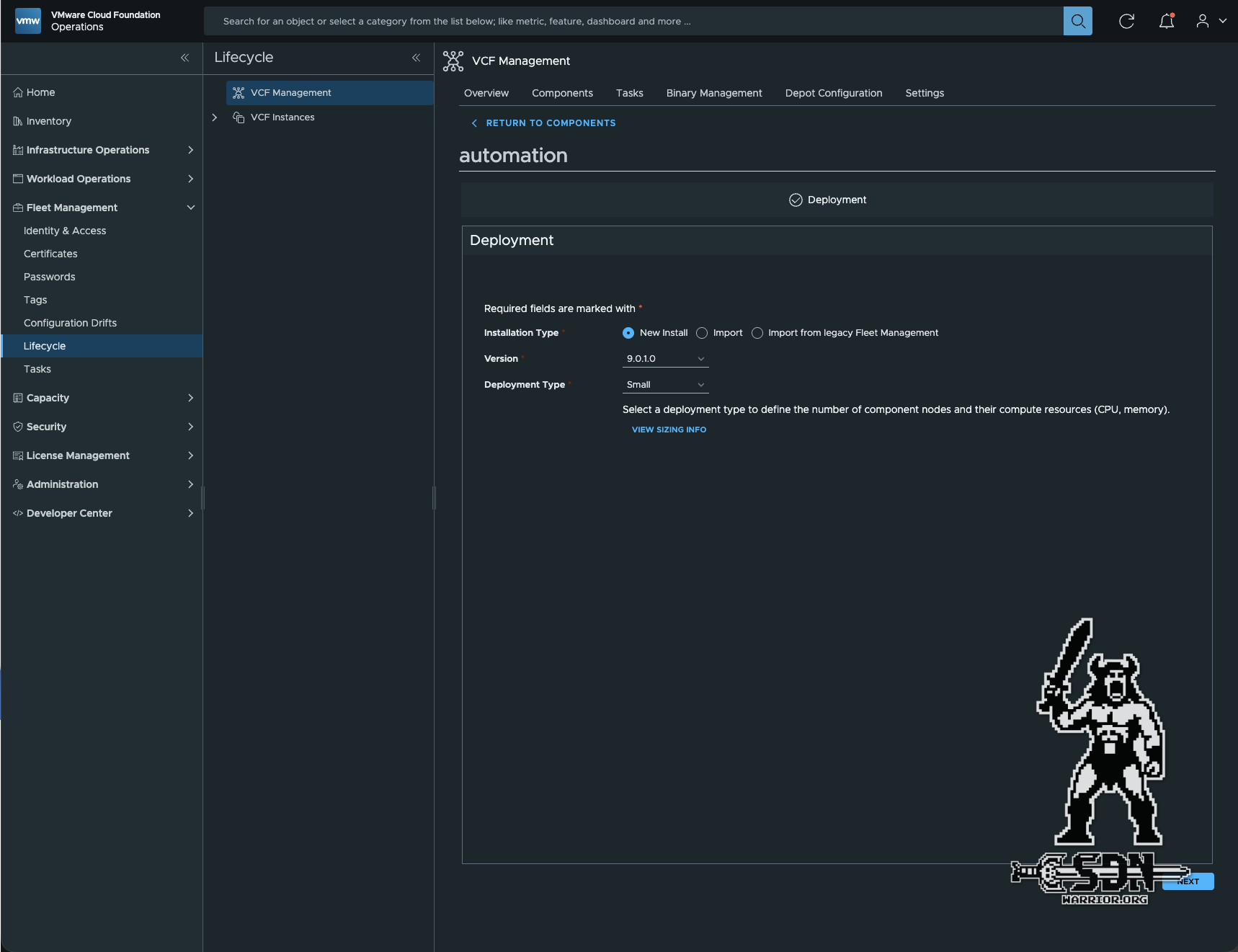Click the refresh icon in the header

pos(1126,21)
